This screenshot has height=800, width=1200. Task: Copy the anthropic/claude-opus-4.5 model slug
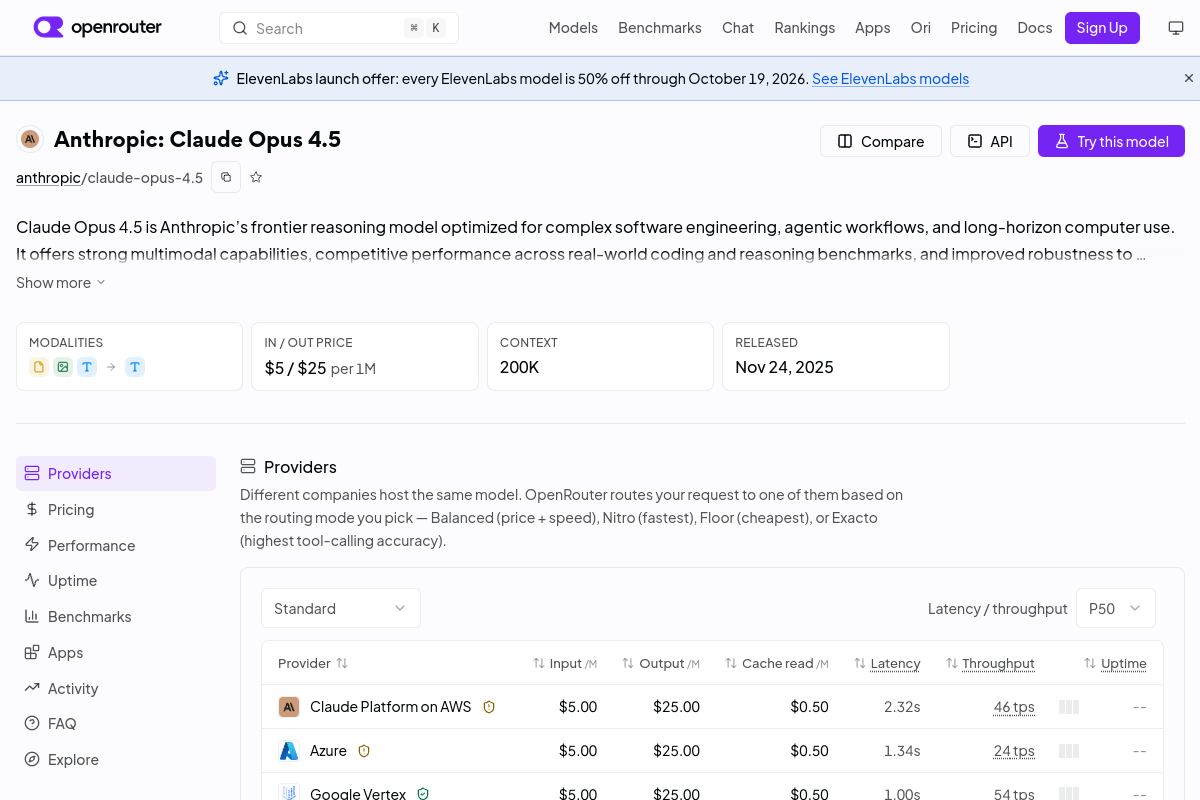(x=226, y=177)
